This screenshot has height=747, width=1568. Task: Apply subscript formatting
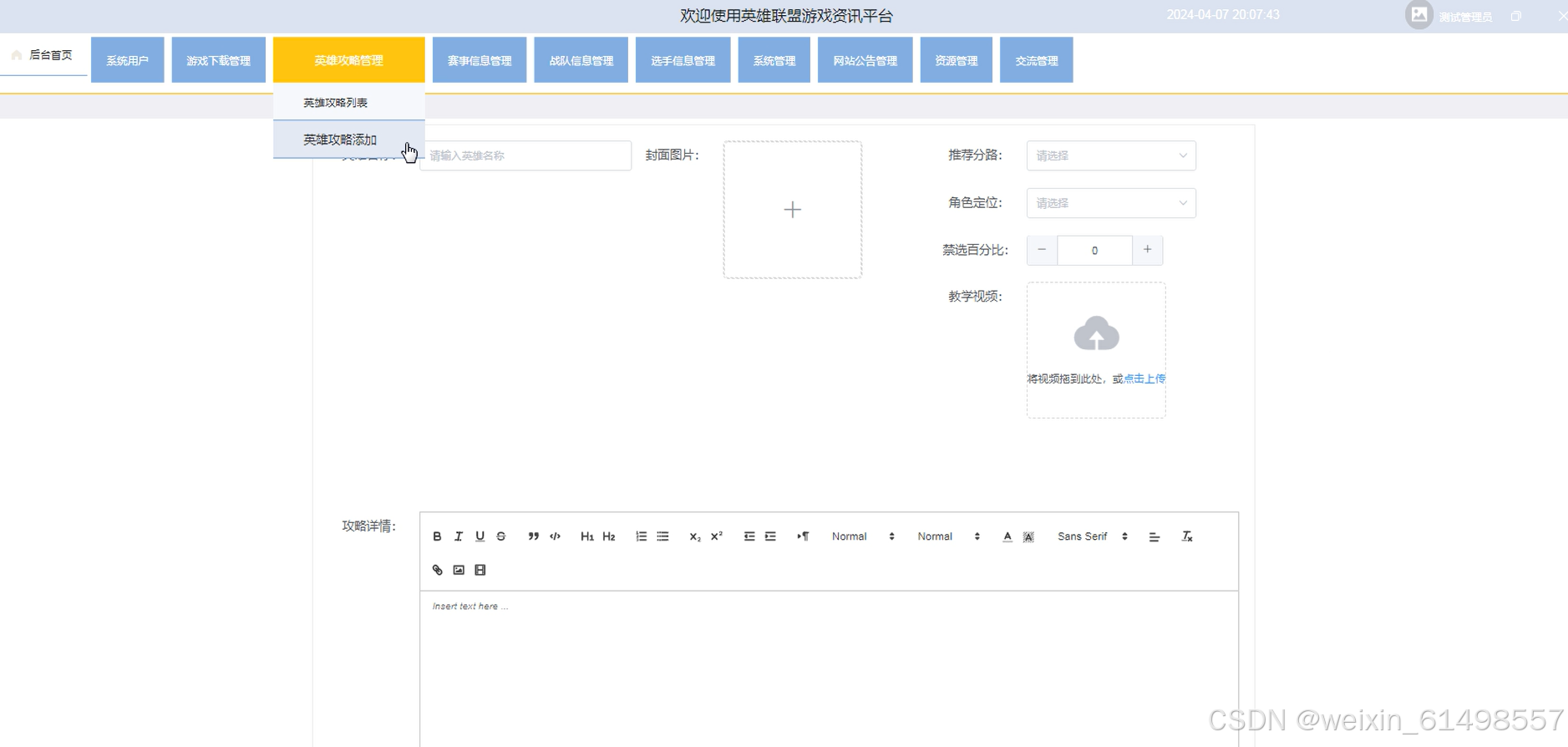tap(695, 536)
